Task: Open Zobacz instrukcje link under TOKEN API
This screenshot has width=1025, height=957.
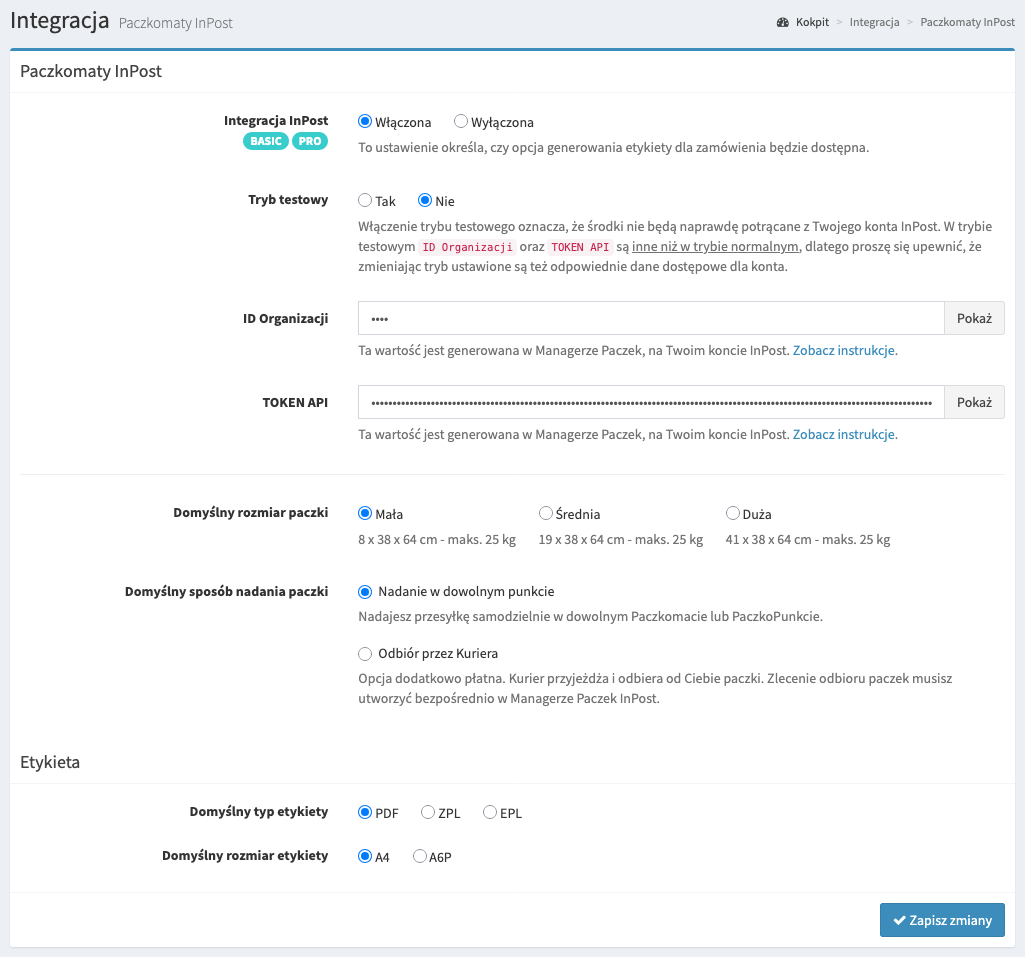Action: point(844,435)
